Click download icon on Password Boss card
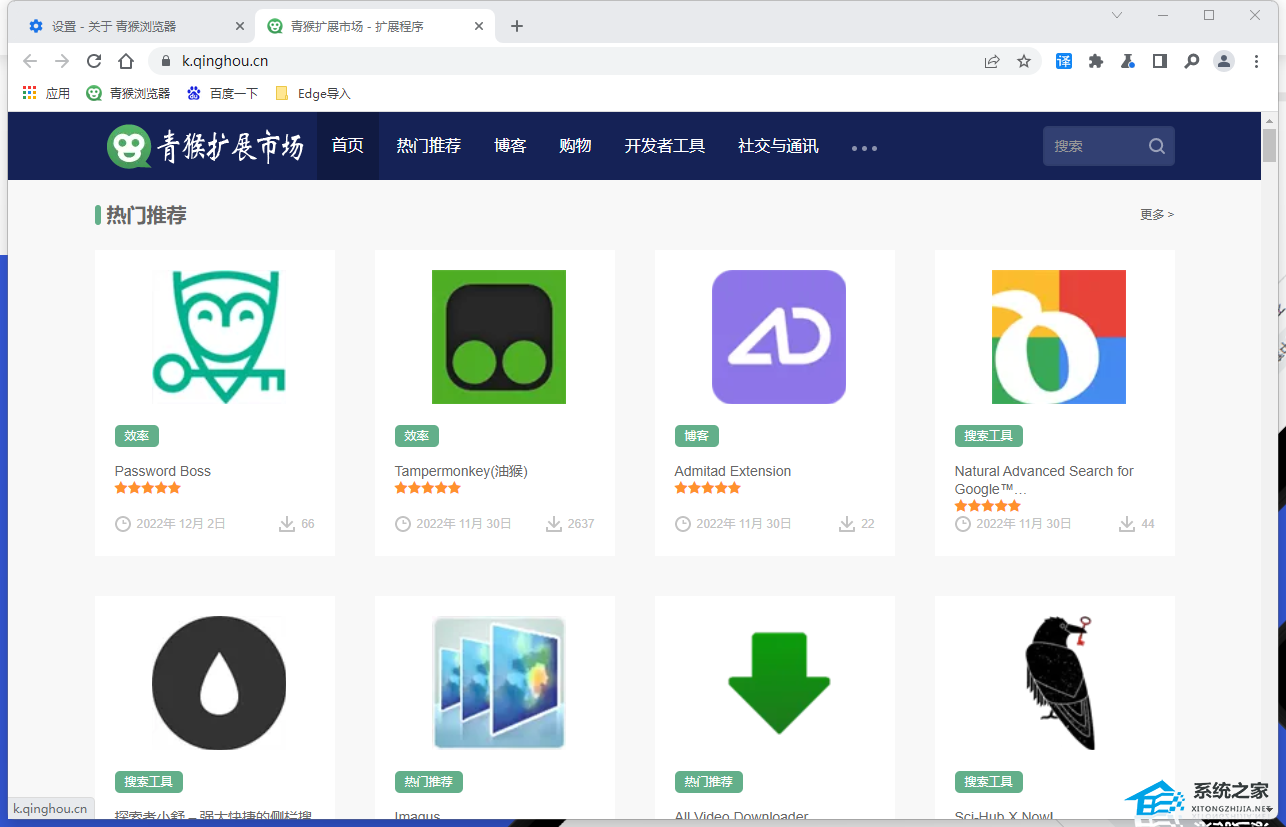1286x827 pixels. click(x=287, y=524)
